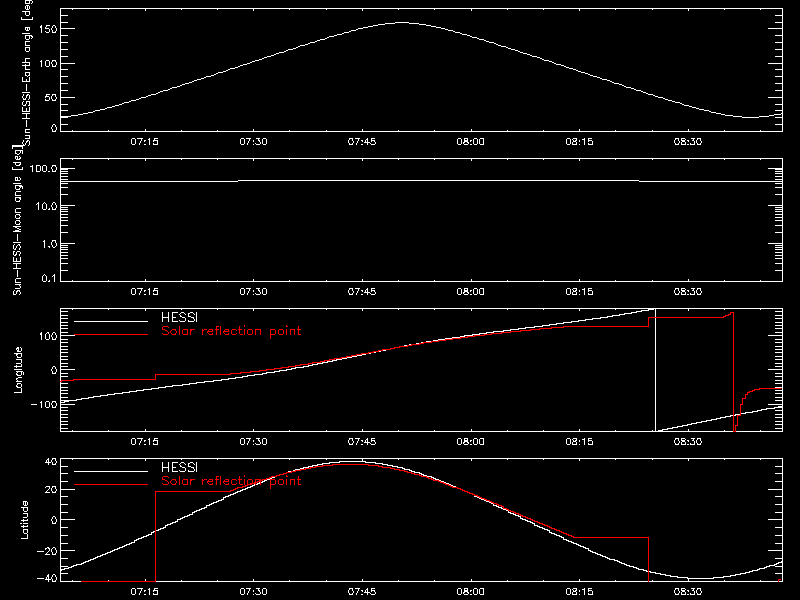Click the Sun-HESSI-Moon angle axis label

(17, 220)
